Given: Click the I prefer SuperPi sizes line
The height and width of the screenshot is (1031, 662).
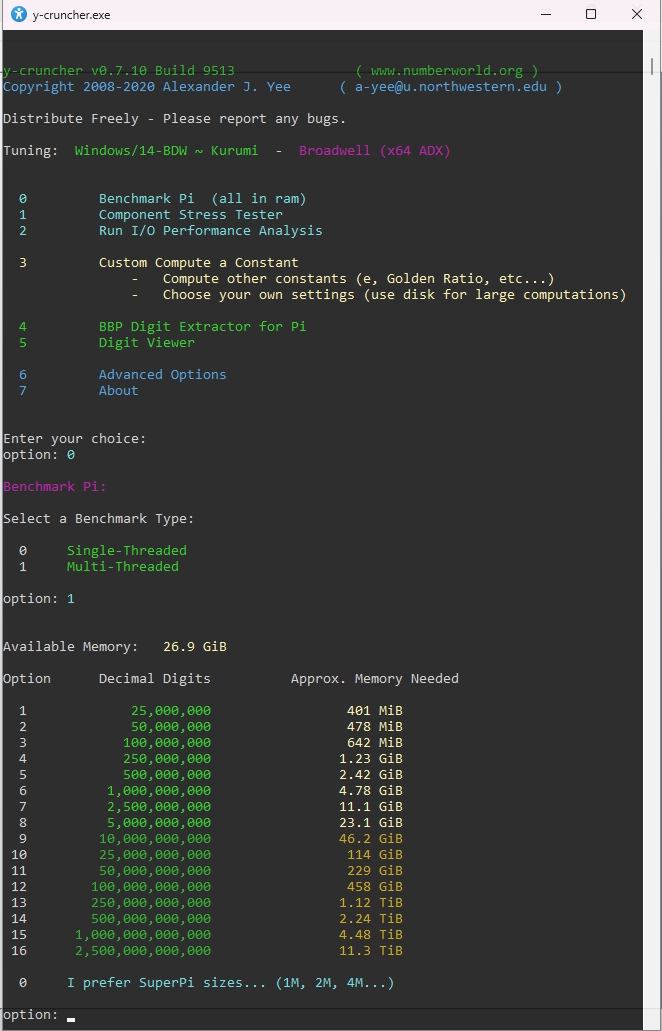Looking at the screenshot, I should click(x=230, y=983).
